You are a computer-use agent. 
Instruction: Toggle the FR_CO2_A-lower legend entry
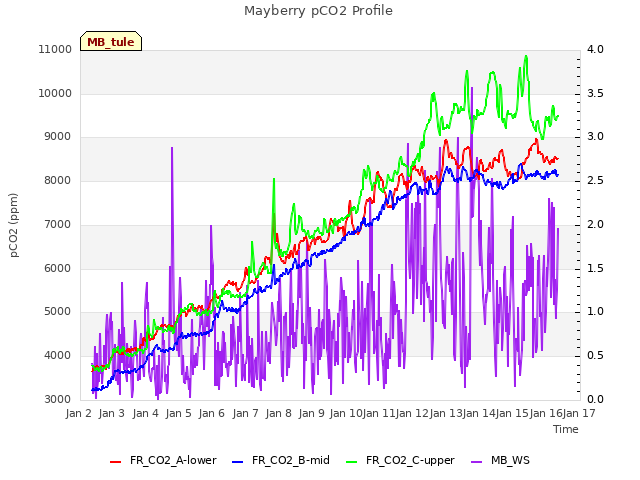[163, 460]
